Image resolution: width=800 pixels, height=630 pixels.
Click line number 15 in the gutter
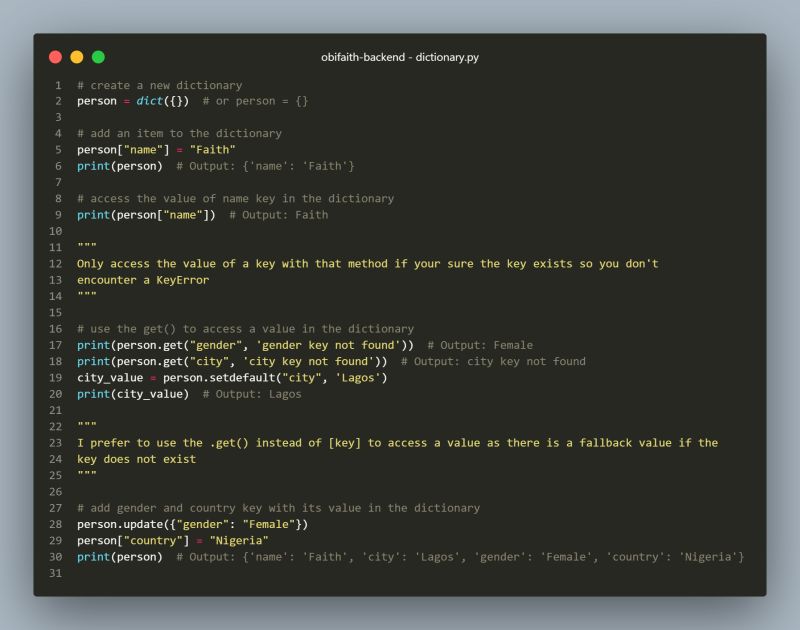click(56, 313)
